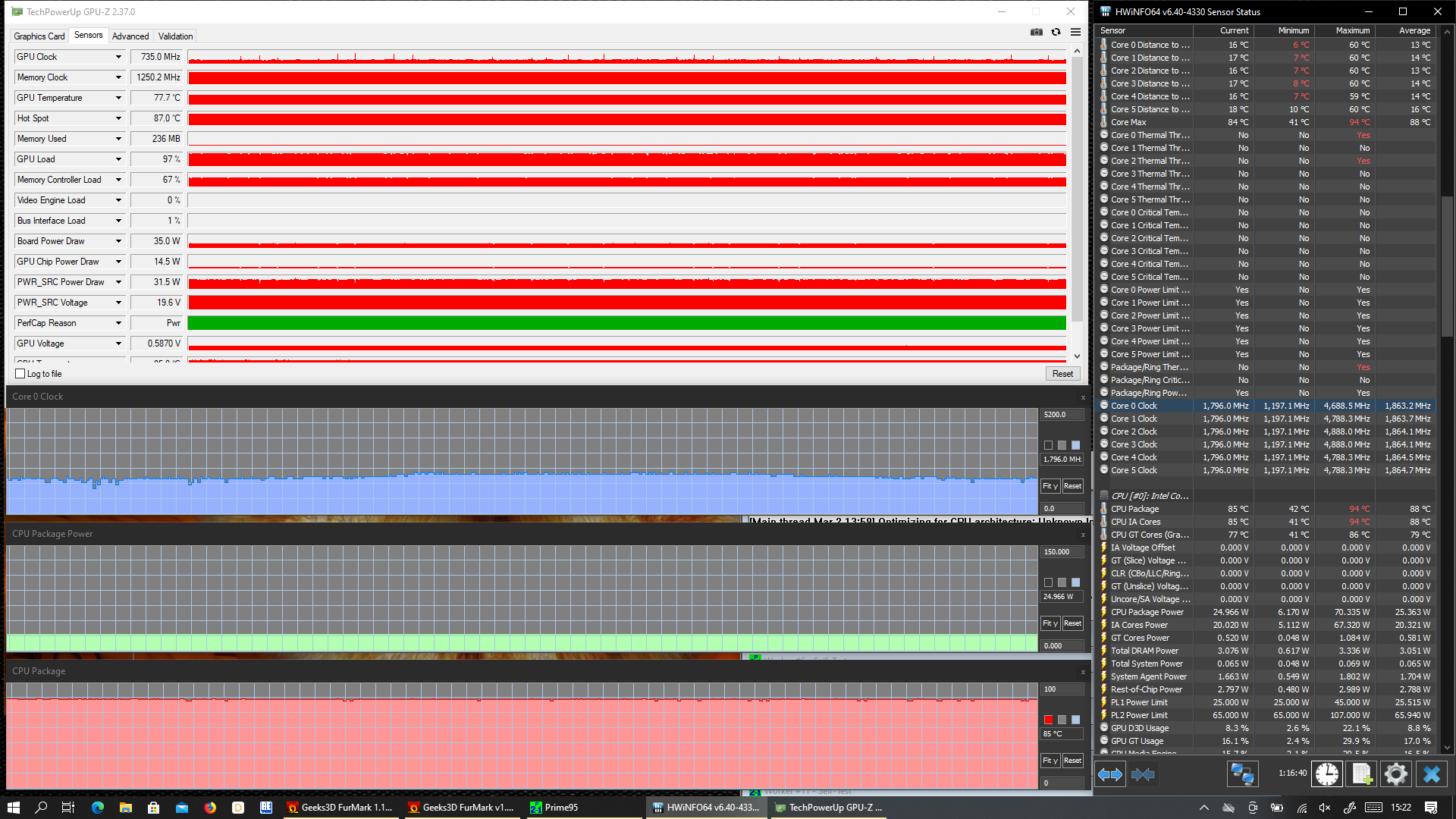Image resolution: width=1456 pixels, height=819 pixels.
Task: Switch to the Advanced tab
Action: point(130,36)
